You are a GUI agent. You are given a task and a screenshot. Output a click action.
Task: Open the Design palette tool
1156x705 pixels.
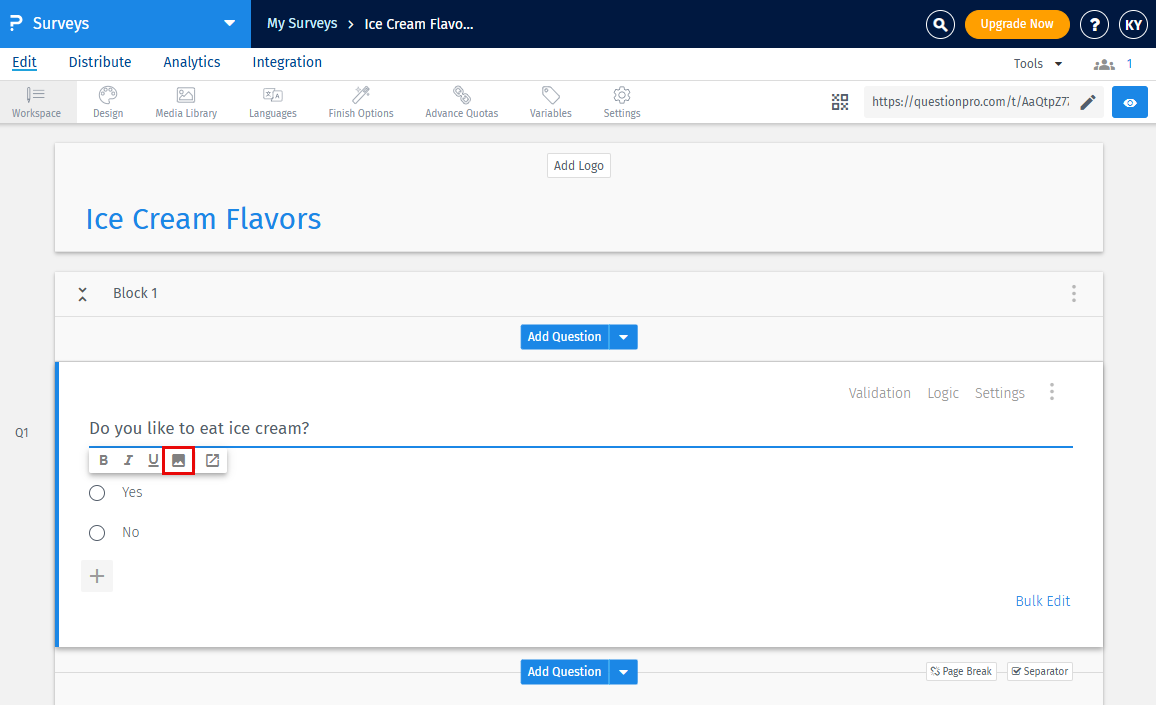(x=108, y=102)
